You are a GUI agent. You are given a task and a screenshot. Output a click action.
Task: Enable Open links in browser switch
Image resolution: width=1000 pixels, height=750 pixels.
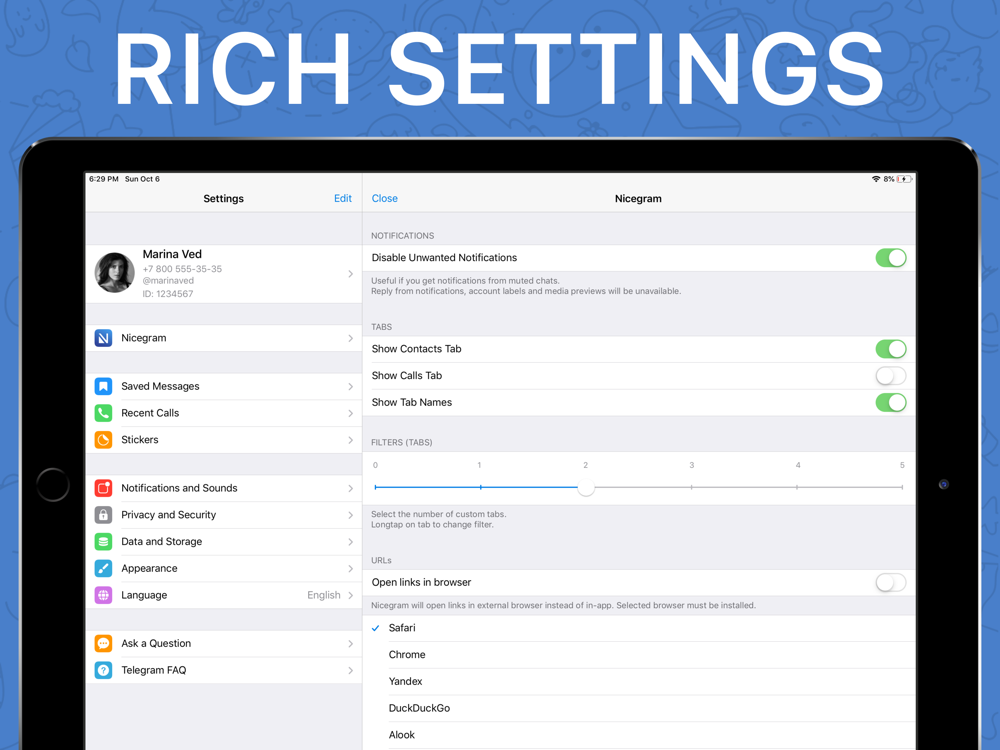tap(891, 583)
